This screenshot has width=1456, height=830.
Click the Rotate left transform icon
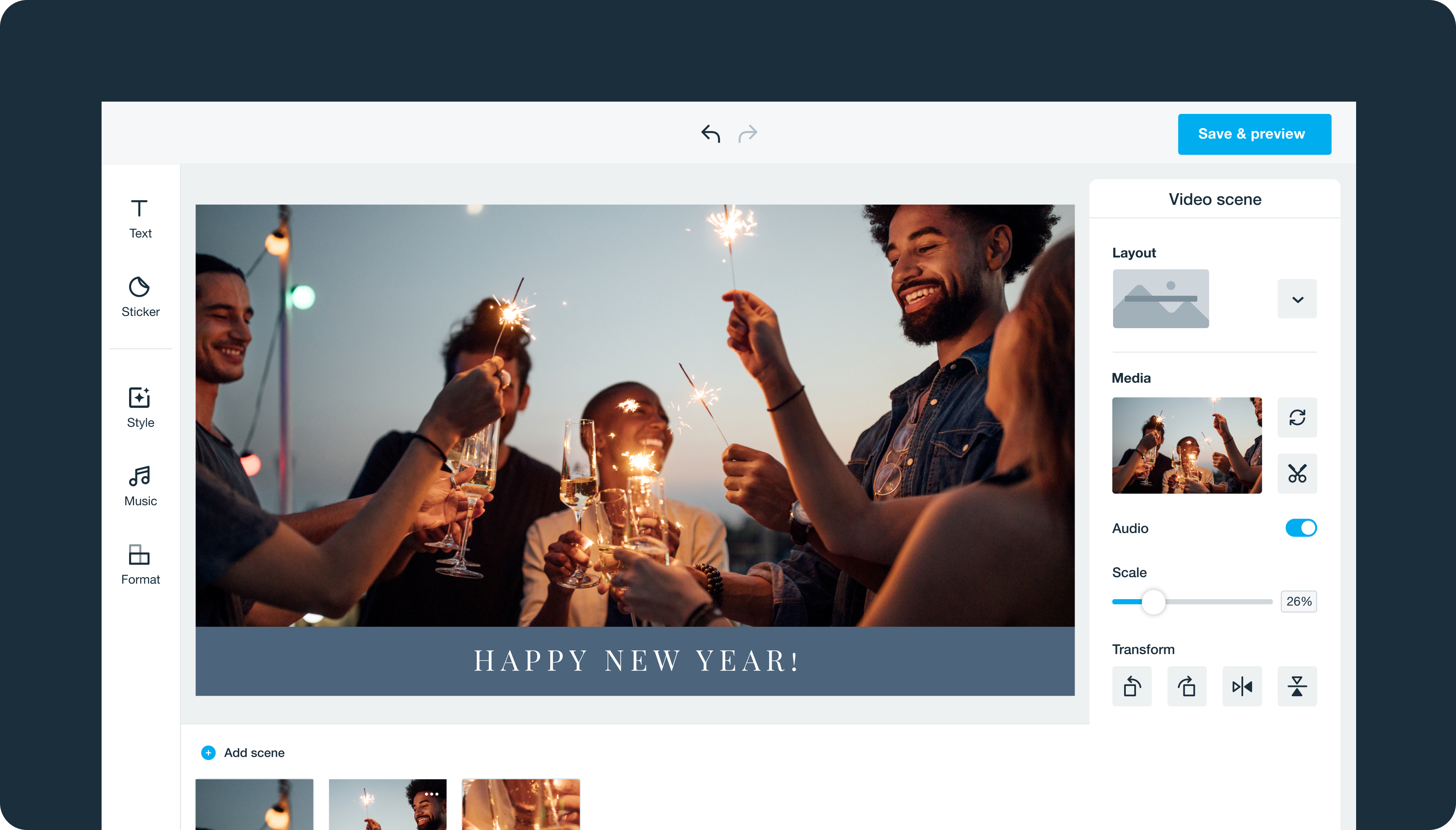tap(1131, 686)
